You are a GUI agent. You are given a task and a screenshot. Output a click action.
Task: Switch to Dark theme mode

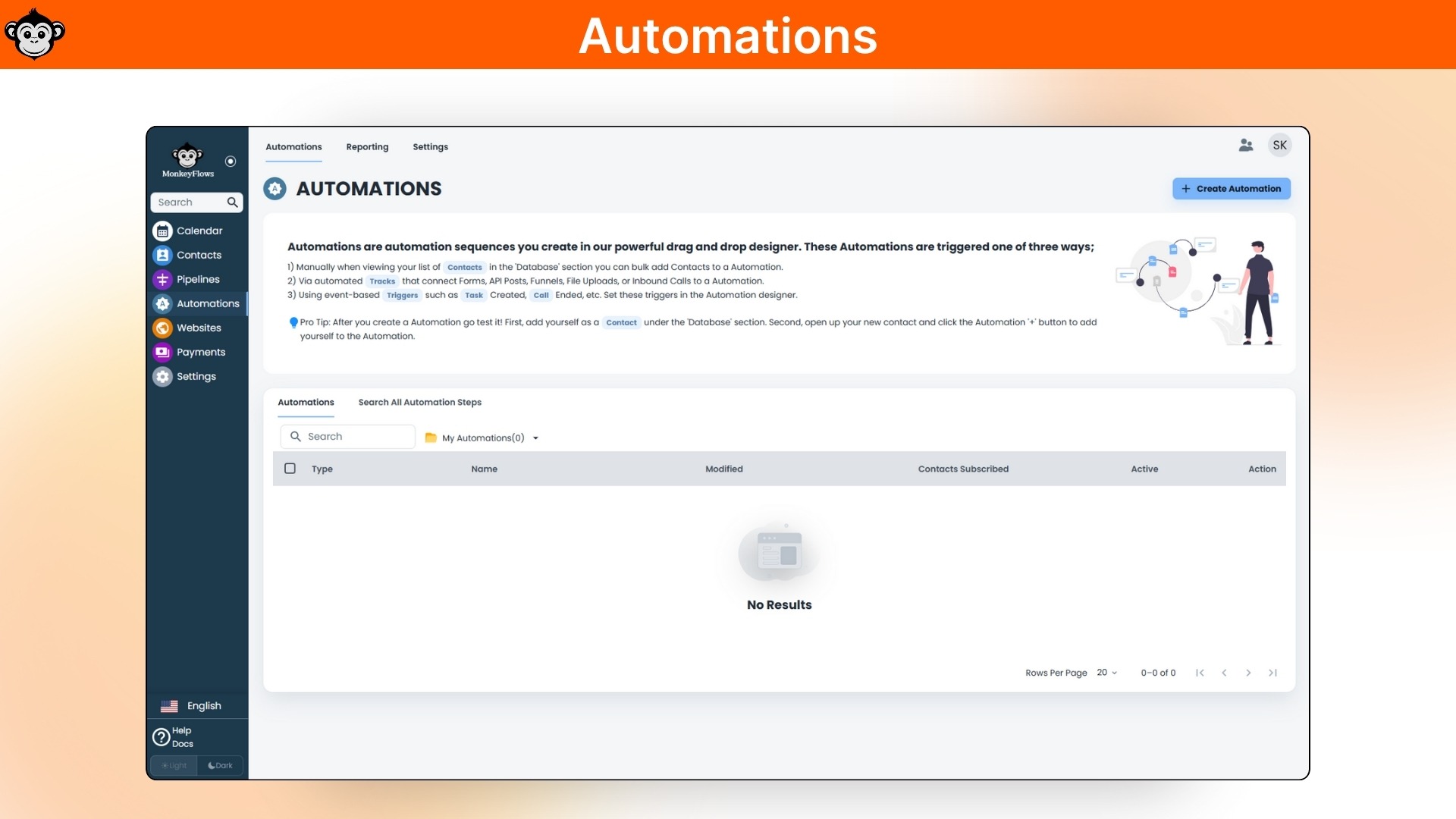pos(220,765)
